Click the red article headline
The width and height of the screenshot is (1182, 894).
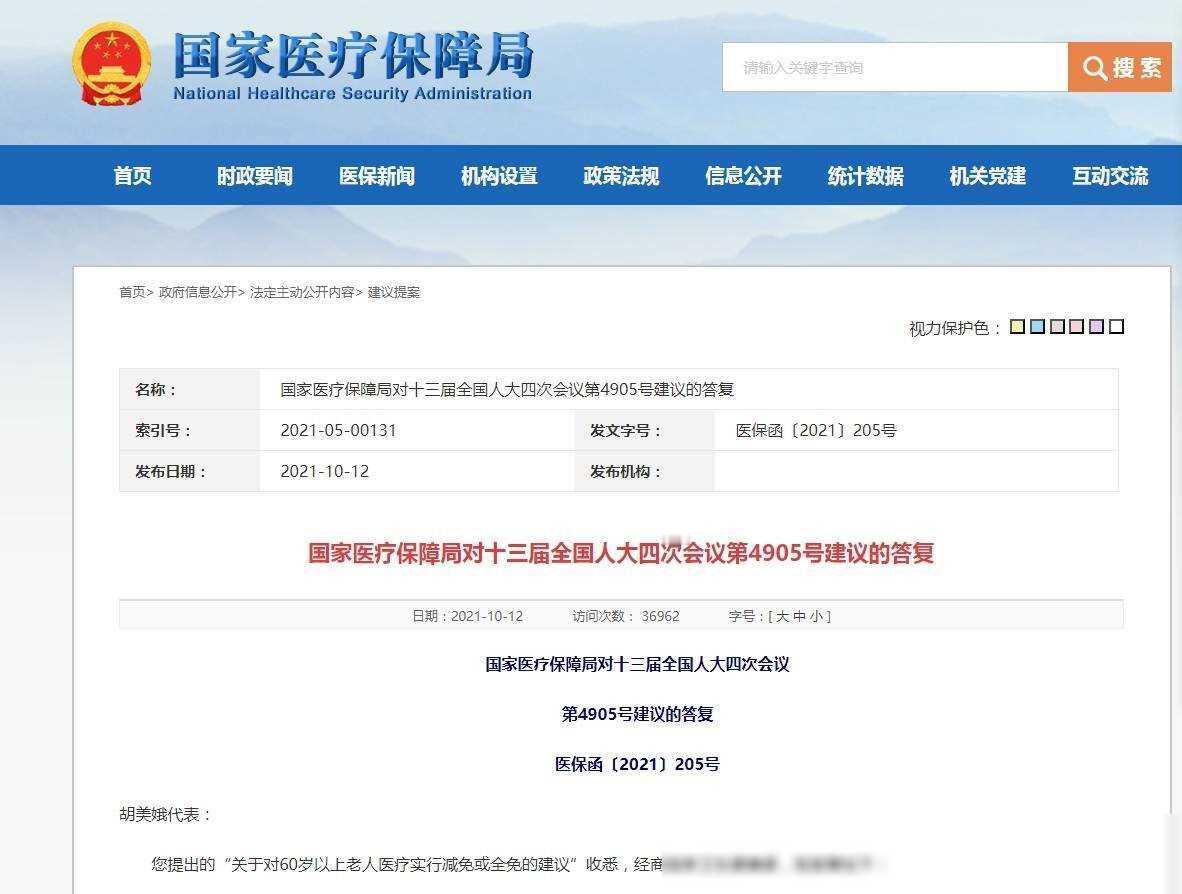point(621,553)
